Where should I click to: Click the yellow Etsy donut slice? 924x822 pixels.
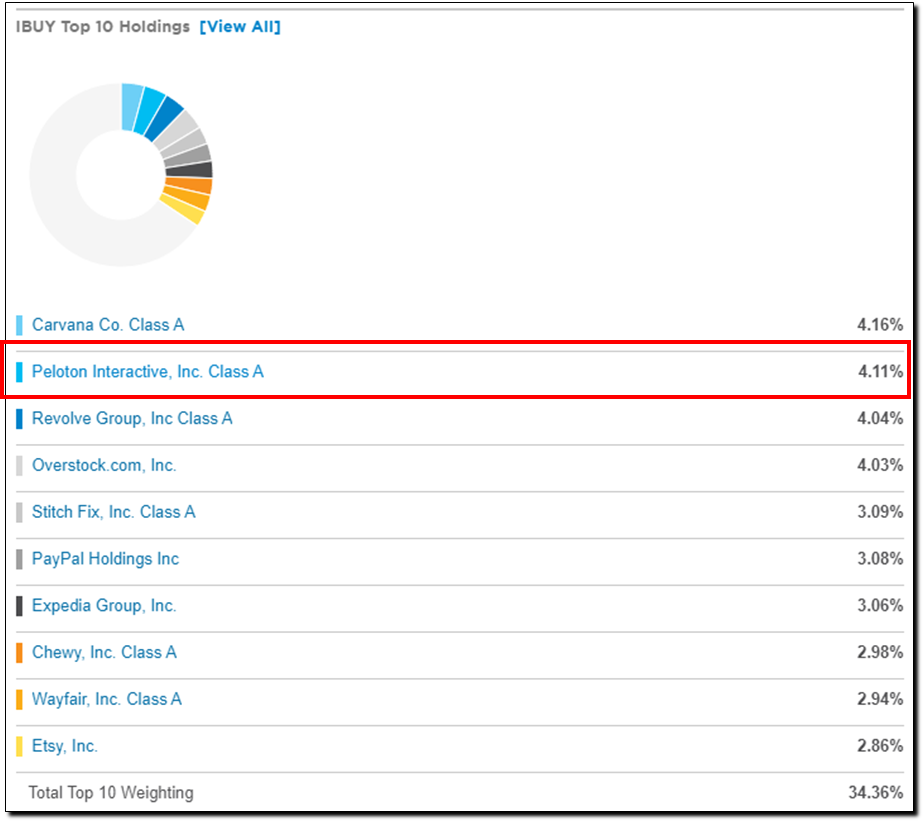(183, 209)
